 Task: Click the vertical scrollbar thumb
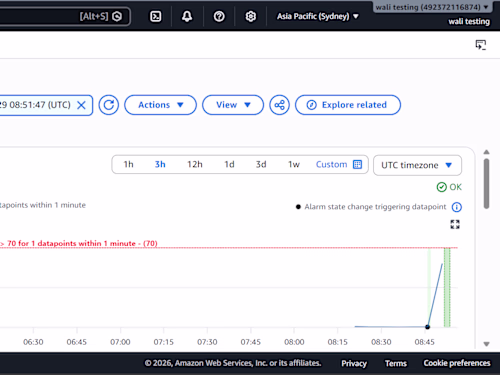coord(487,184)
